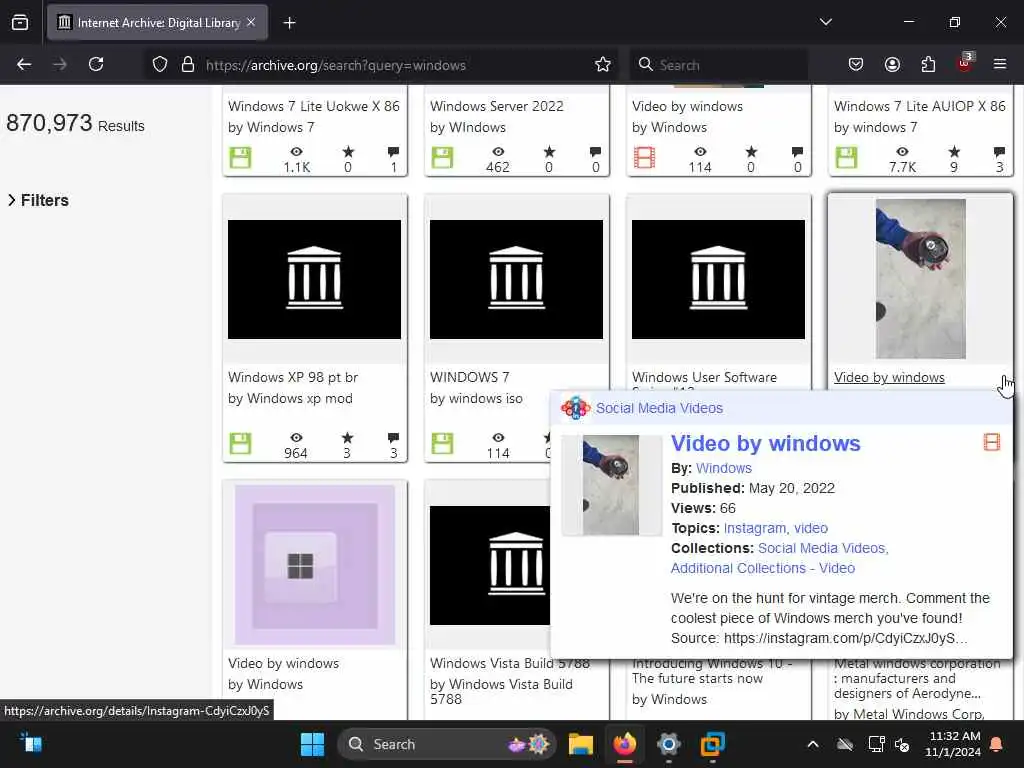Open the Settings gear taskbar icon

pyautogui.click(x=669, y=744)
